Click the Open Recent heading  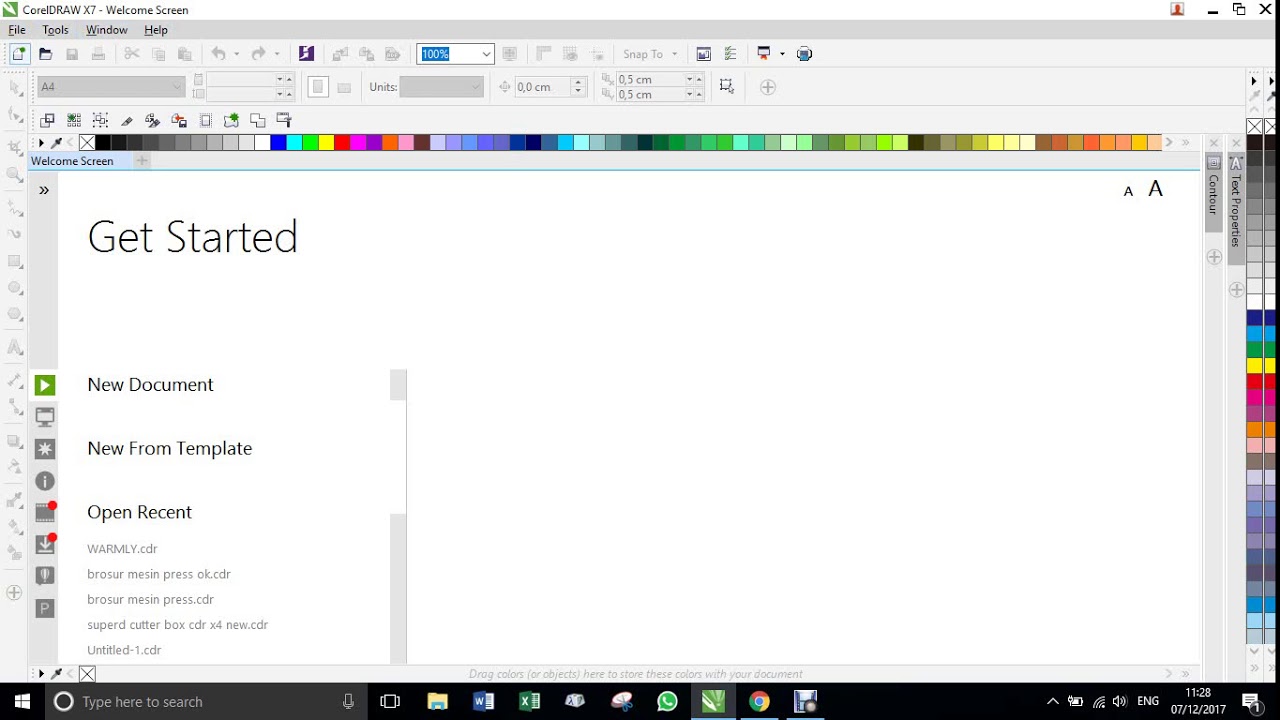pos(139,512)
